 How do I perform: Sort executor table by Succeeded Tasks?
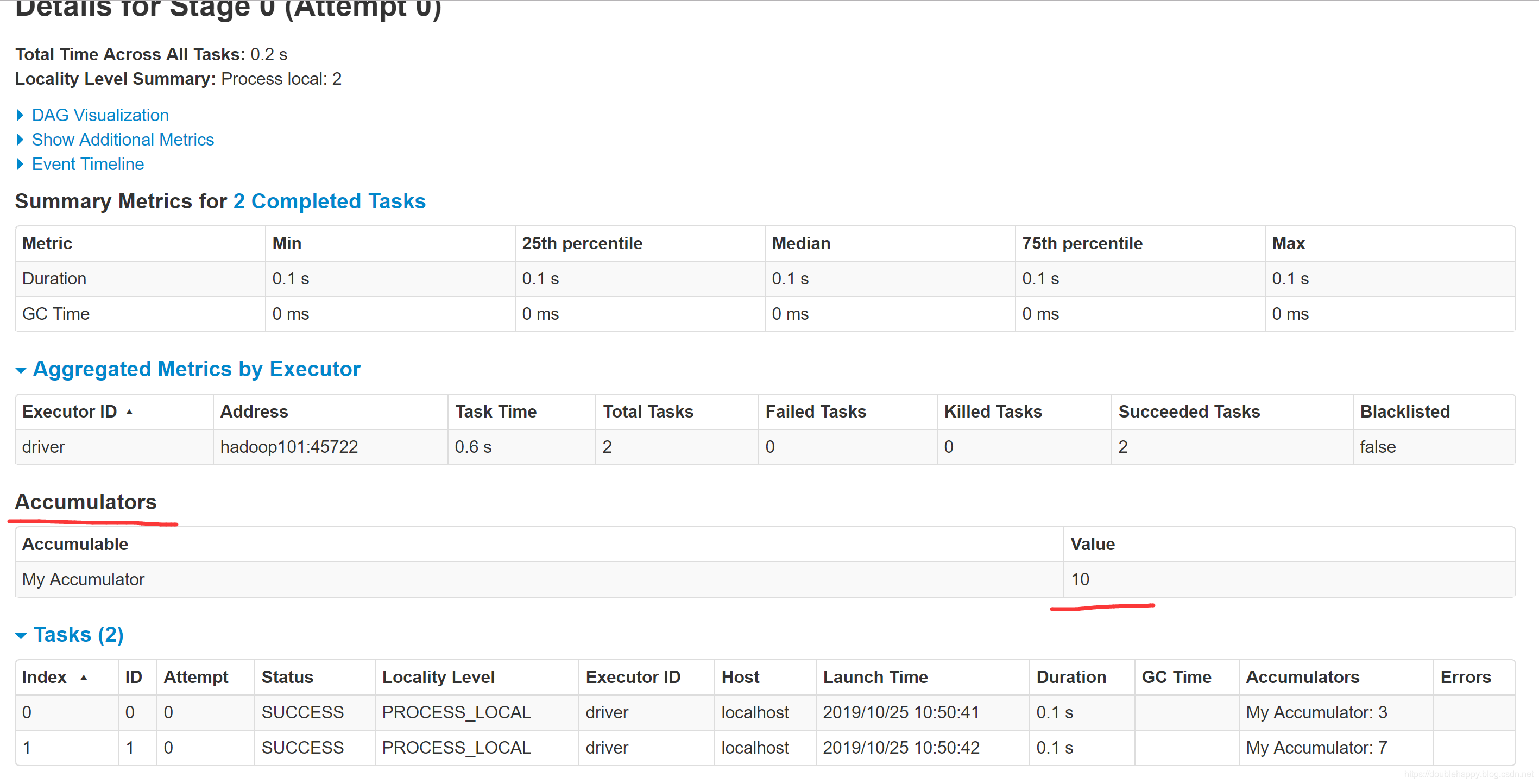(1188, 412)
